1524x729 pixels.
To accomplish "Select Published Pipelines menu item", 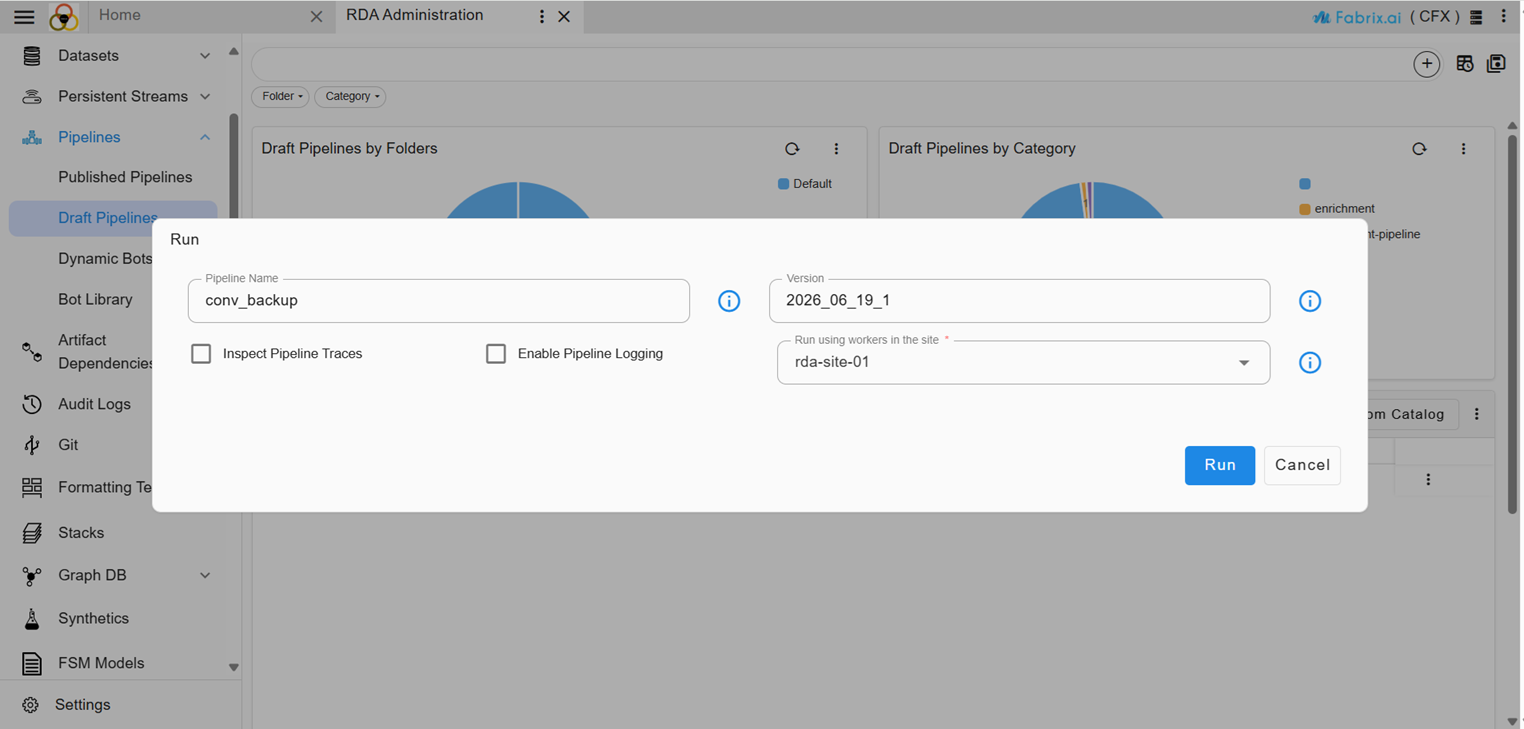I will pos(125,177).
